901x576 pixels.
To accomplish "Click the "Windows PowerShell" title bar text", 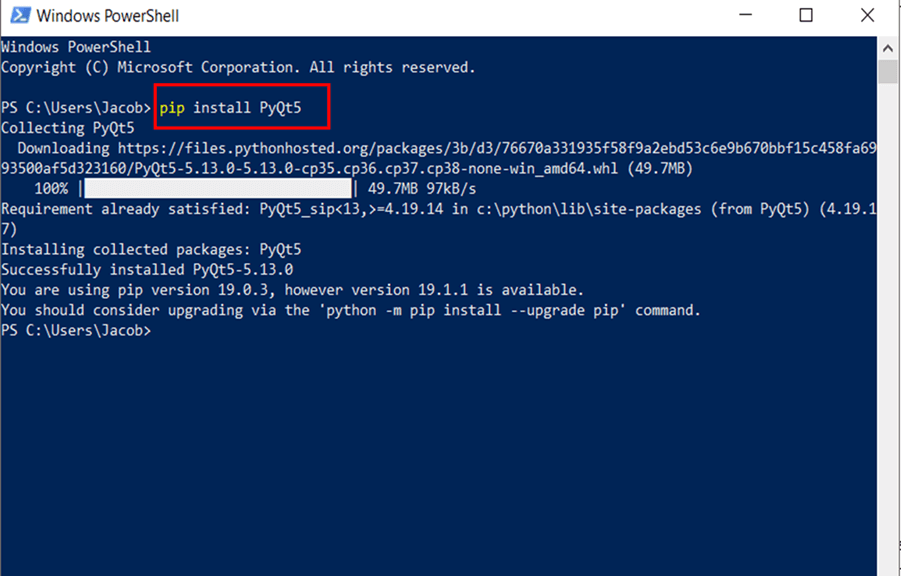I will (108, 17).
